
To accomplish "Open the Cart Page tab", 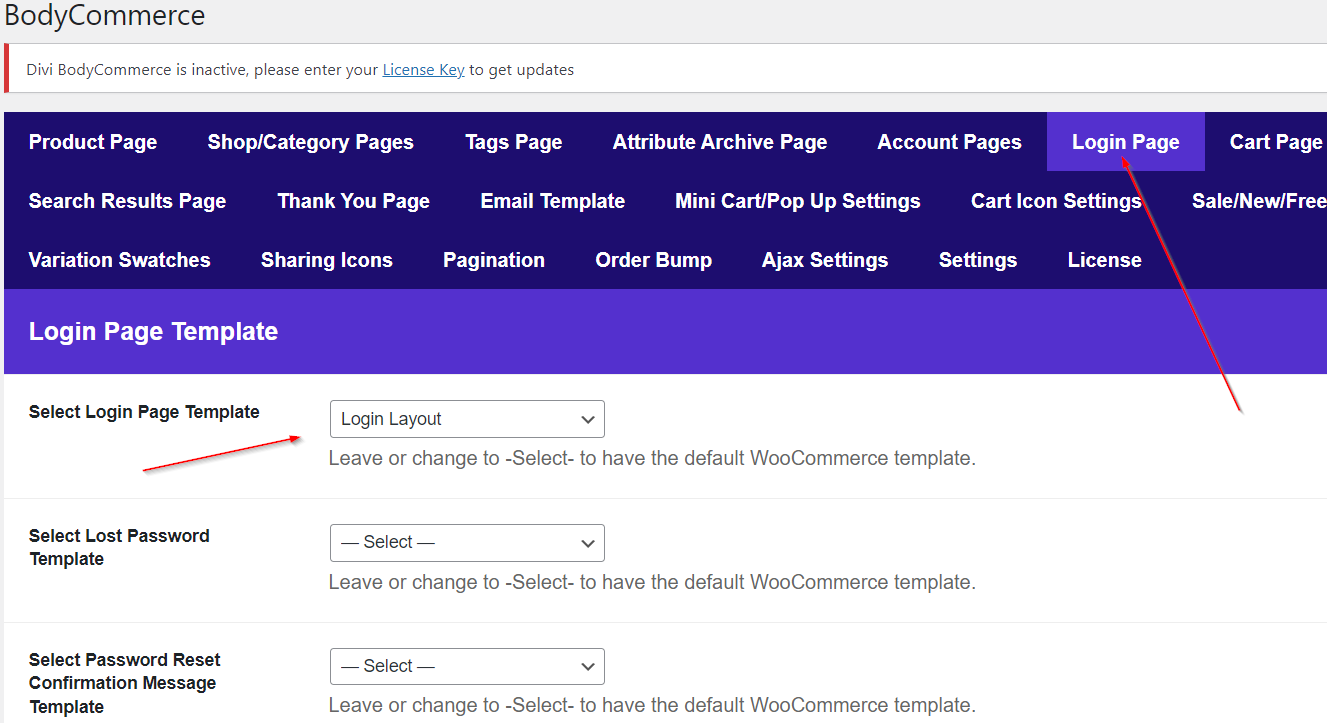I will point(1275,142).
